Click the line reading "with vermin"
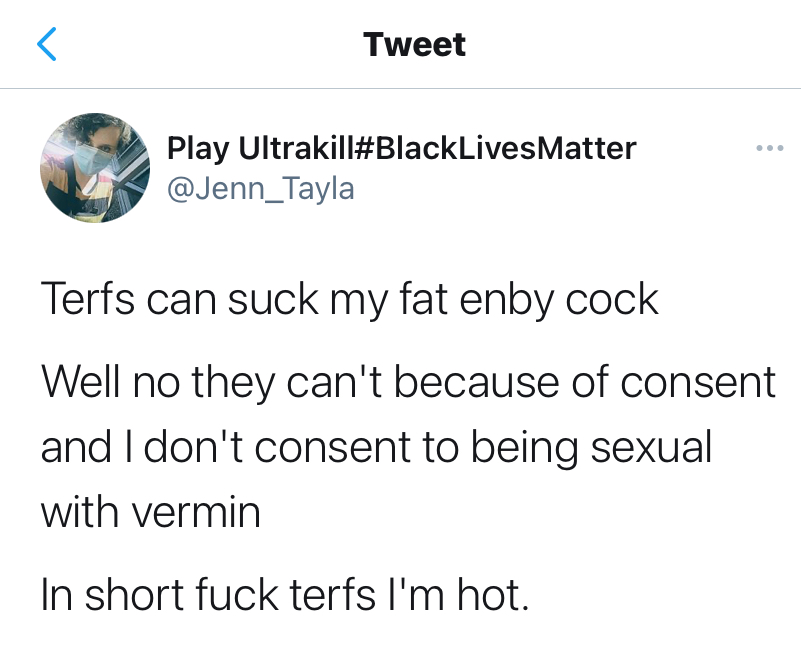801x653 pixels. coord(150,514)
